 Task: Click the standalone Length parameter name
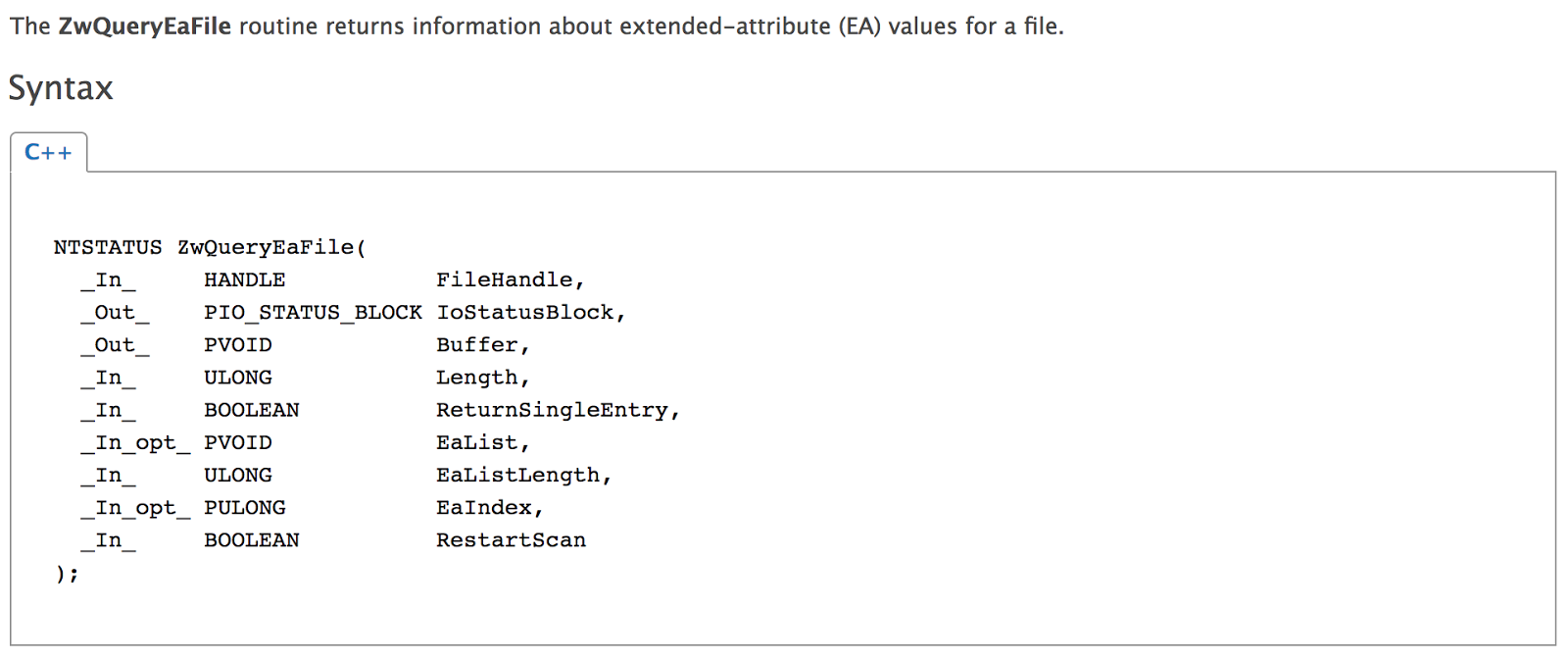point(477,378)
